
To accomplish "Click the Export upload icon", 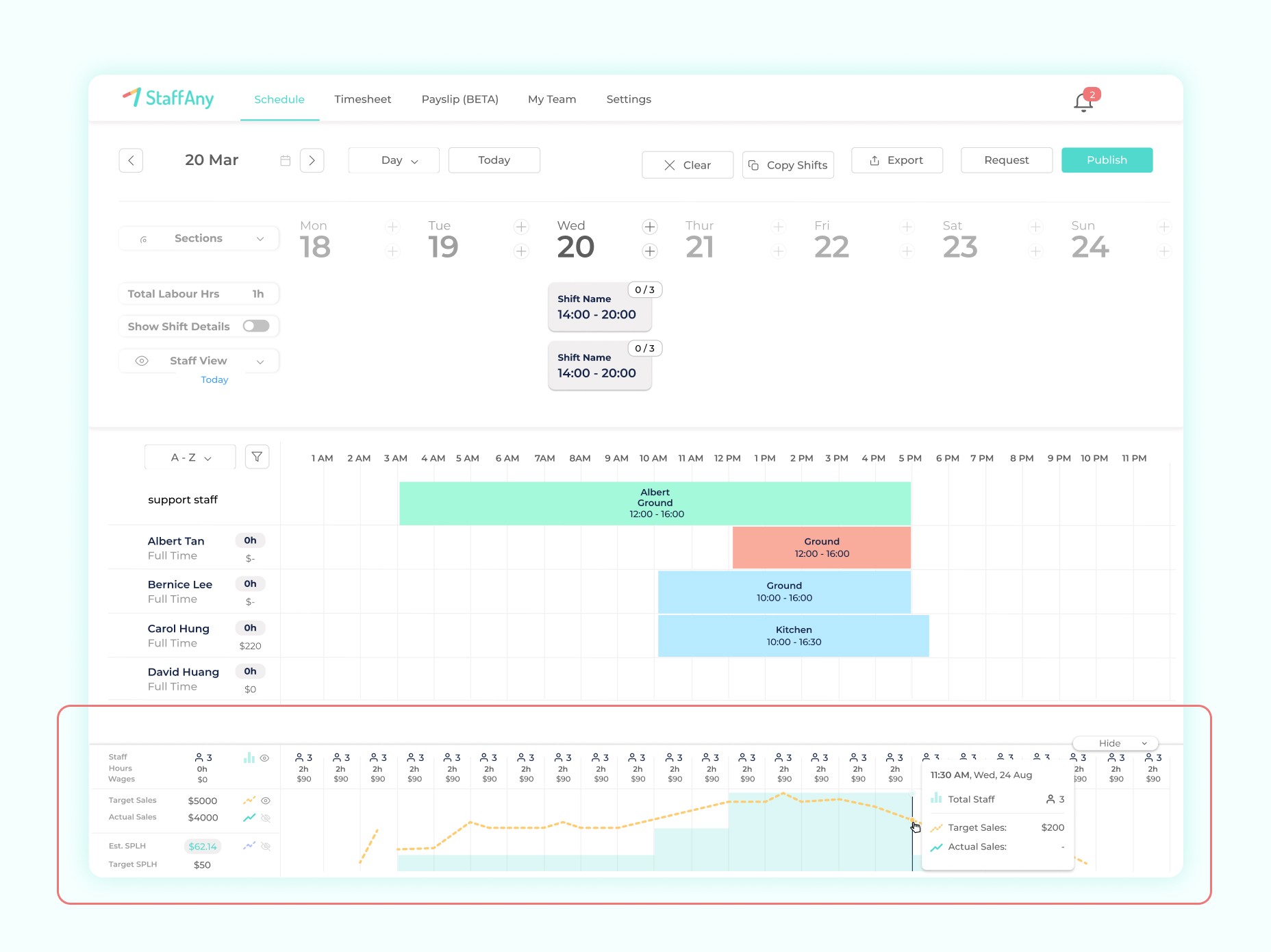I will 874,160.
